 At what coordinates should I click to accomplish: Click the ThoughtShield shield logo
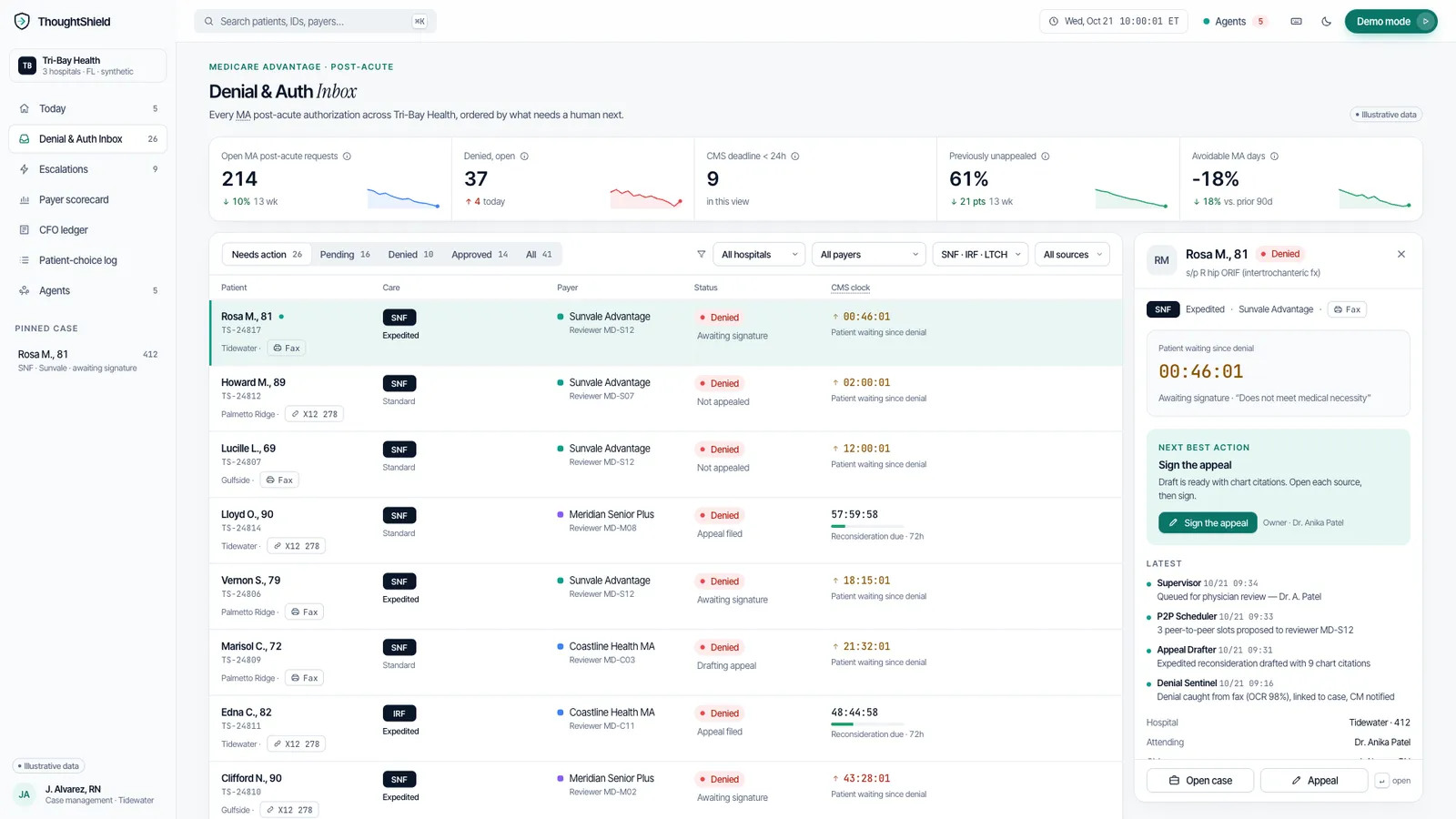click(x=22, y=21)
